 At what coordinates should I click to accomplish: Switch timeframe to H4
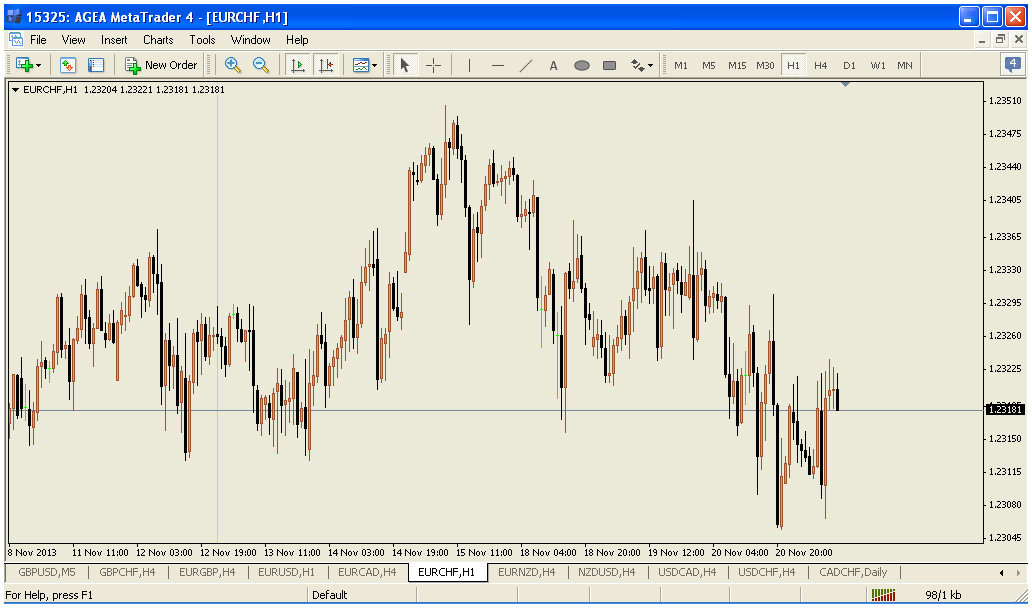[x=820, y=65]
